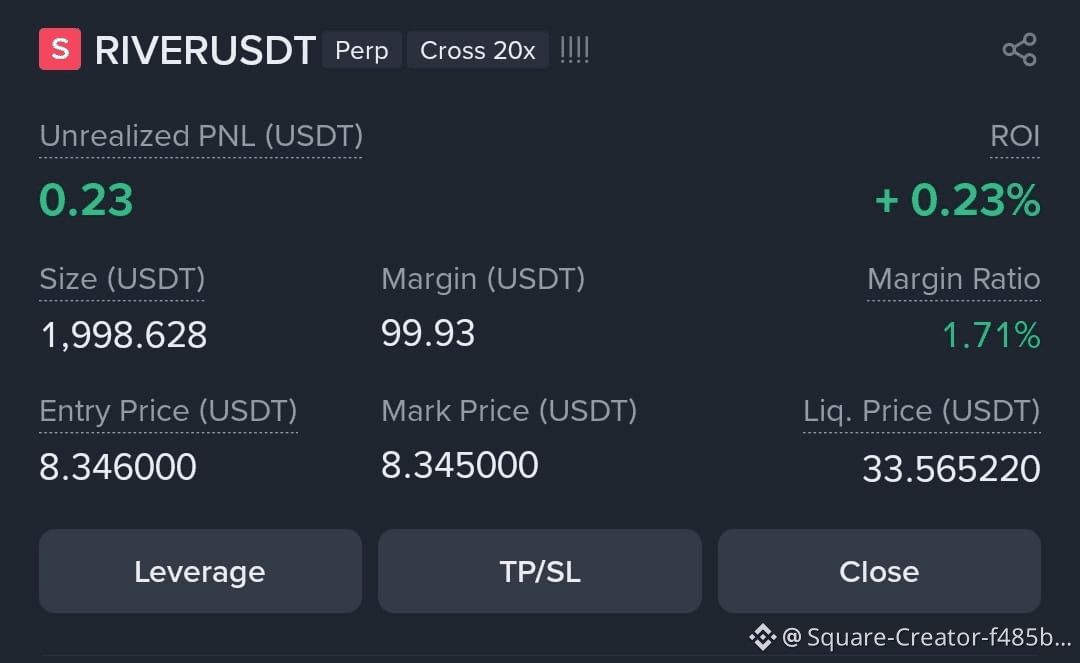
Task: Click the green +0.23% ROI value
Action: 957,200
